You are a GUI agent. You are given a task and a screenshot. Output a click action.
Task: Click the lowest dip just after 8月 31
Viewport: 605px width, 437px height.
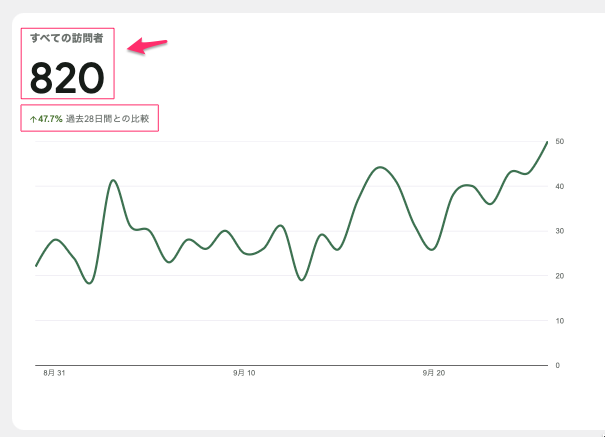[x=90, y=283]
